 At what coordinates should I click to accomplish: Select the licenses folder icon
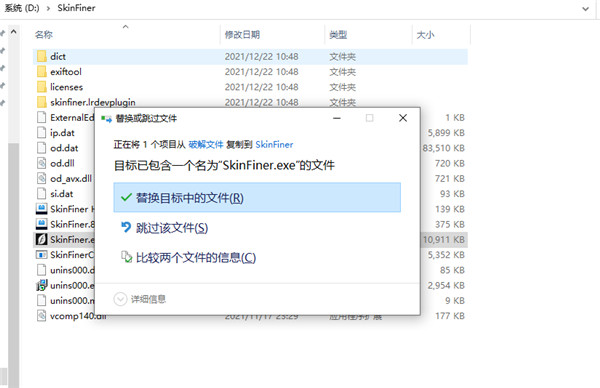coord(42,87)
